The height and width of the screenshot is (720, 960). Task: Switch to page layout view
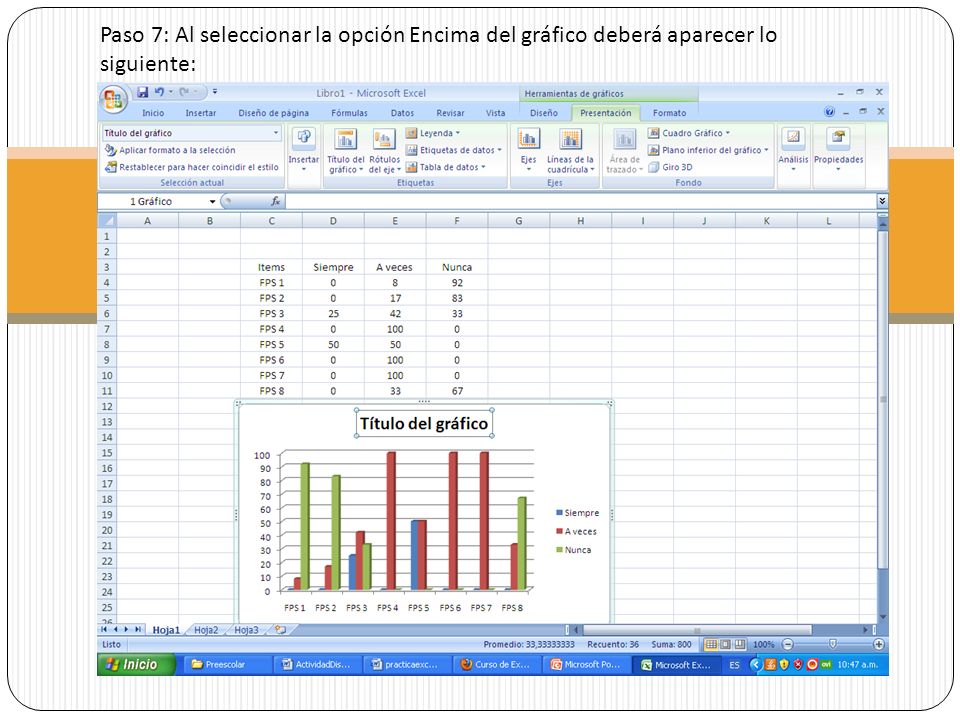coord(726,644)
